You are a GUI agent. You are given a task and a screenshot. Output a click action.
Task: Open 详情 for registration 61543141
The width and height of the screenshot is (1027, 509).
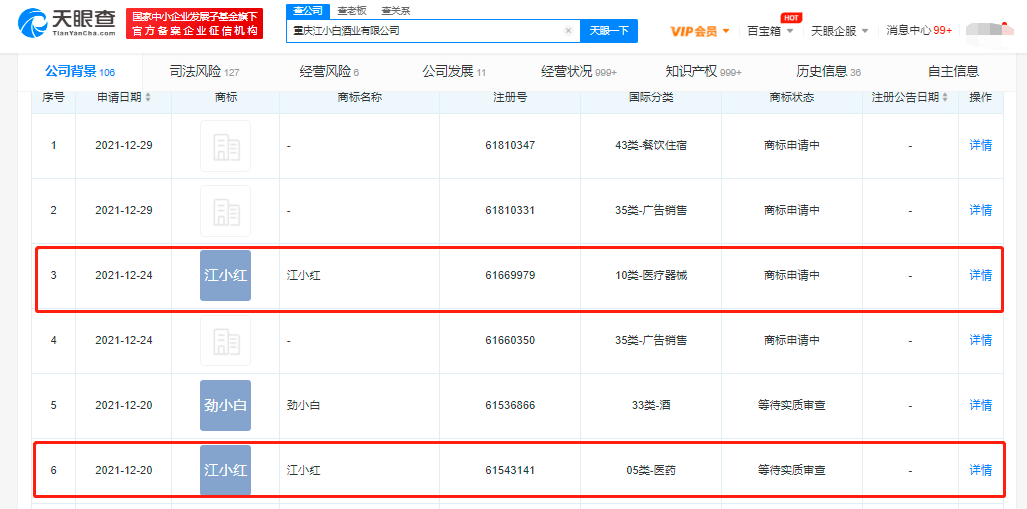[x=980, y=470]
